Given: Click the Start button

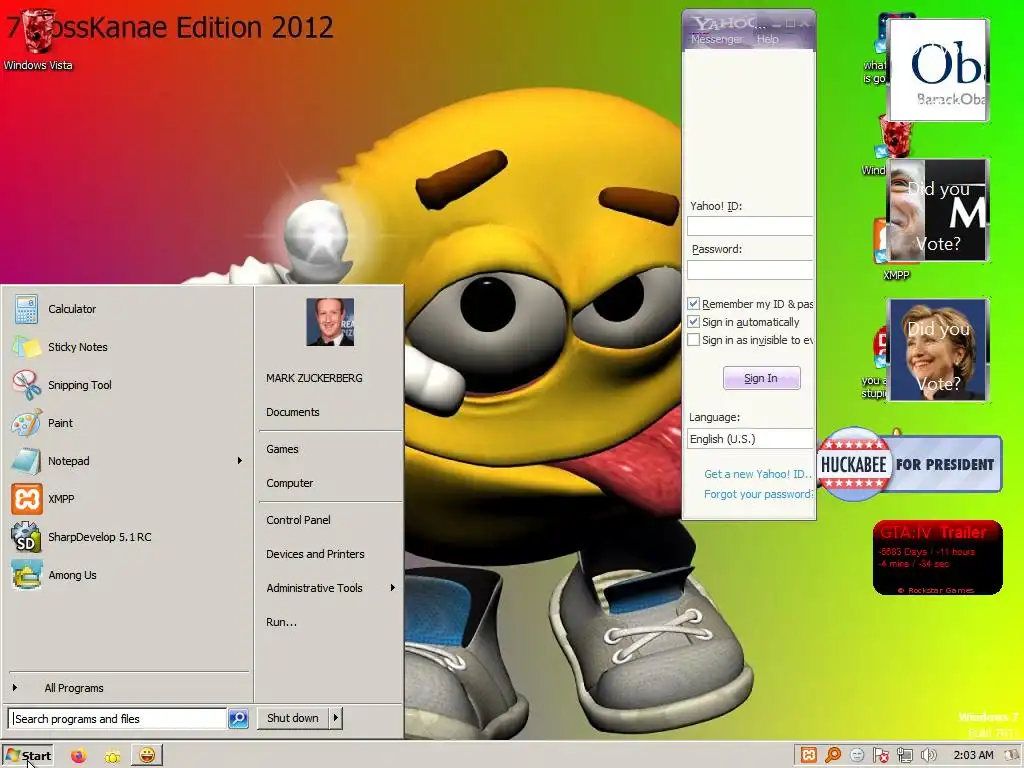Looking at the screenshot, I should (27, 756).
